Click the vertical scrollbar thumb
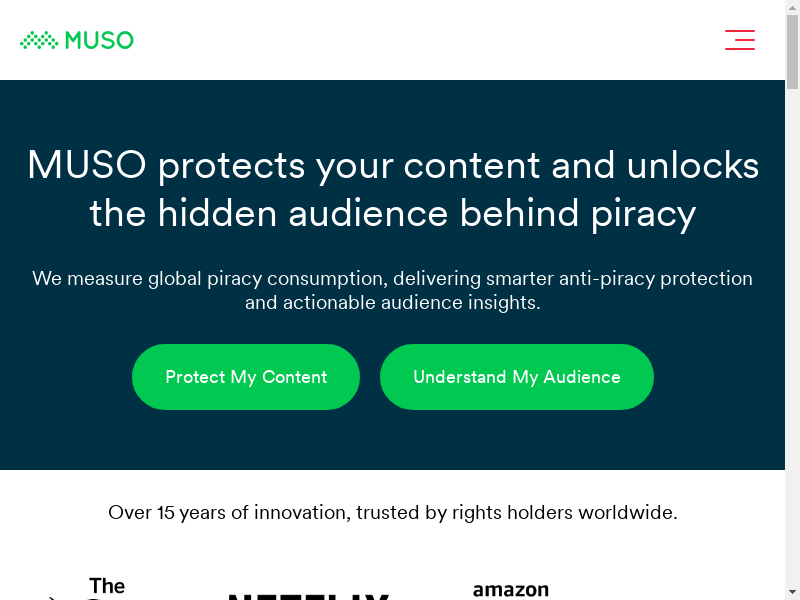800x600 pixels. tap(792, 52)
